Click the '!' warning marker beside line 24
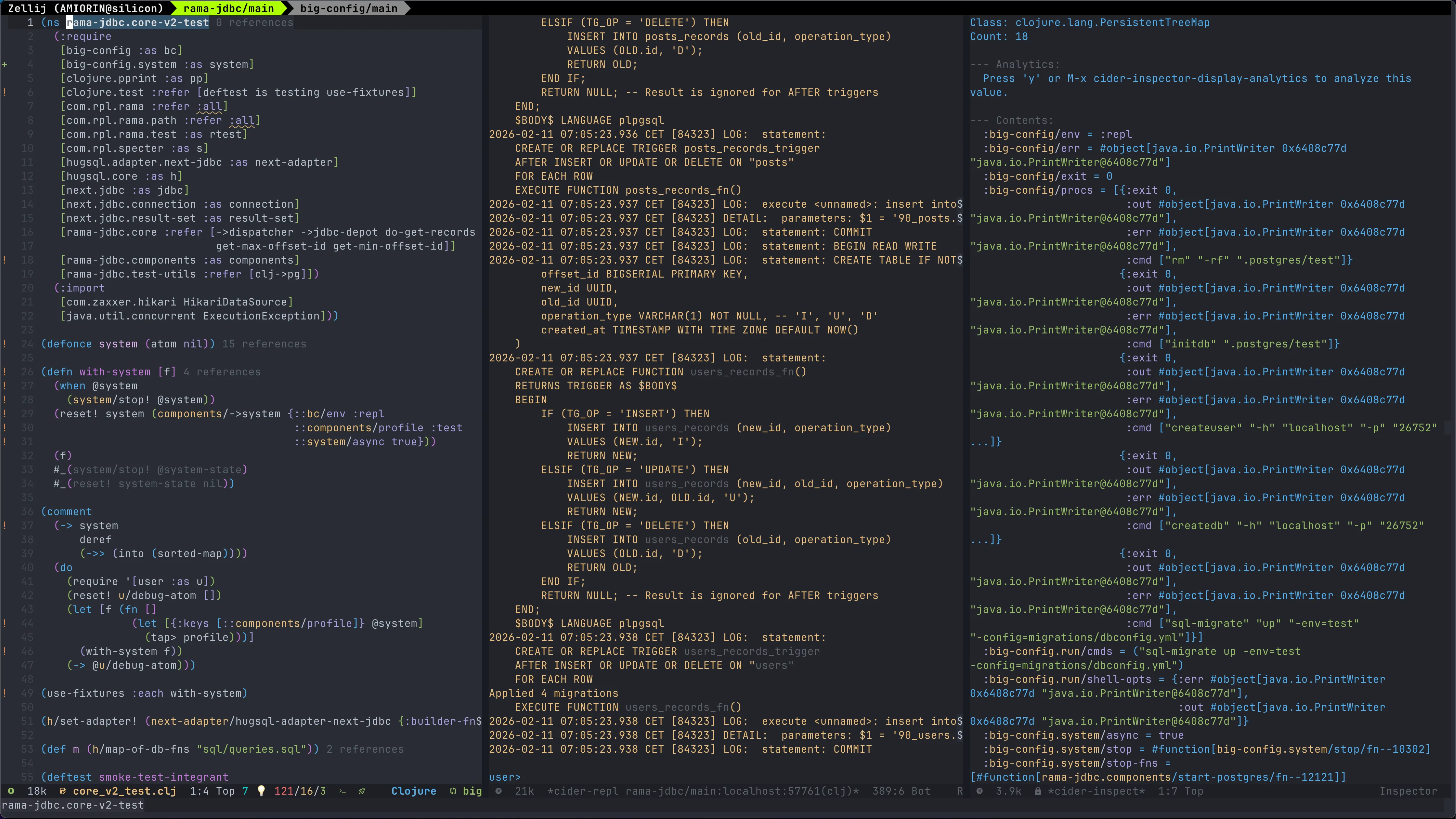The height and width of the screenshot is (819, 1456). click(x=5, y=344)
